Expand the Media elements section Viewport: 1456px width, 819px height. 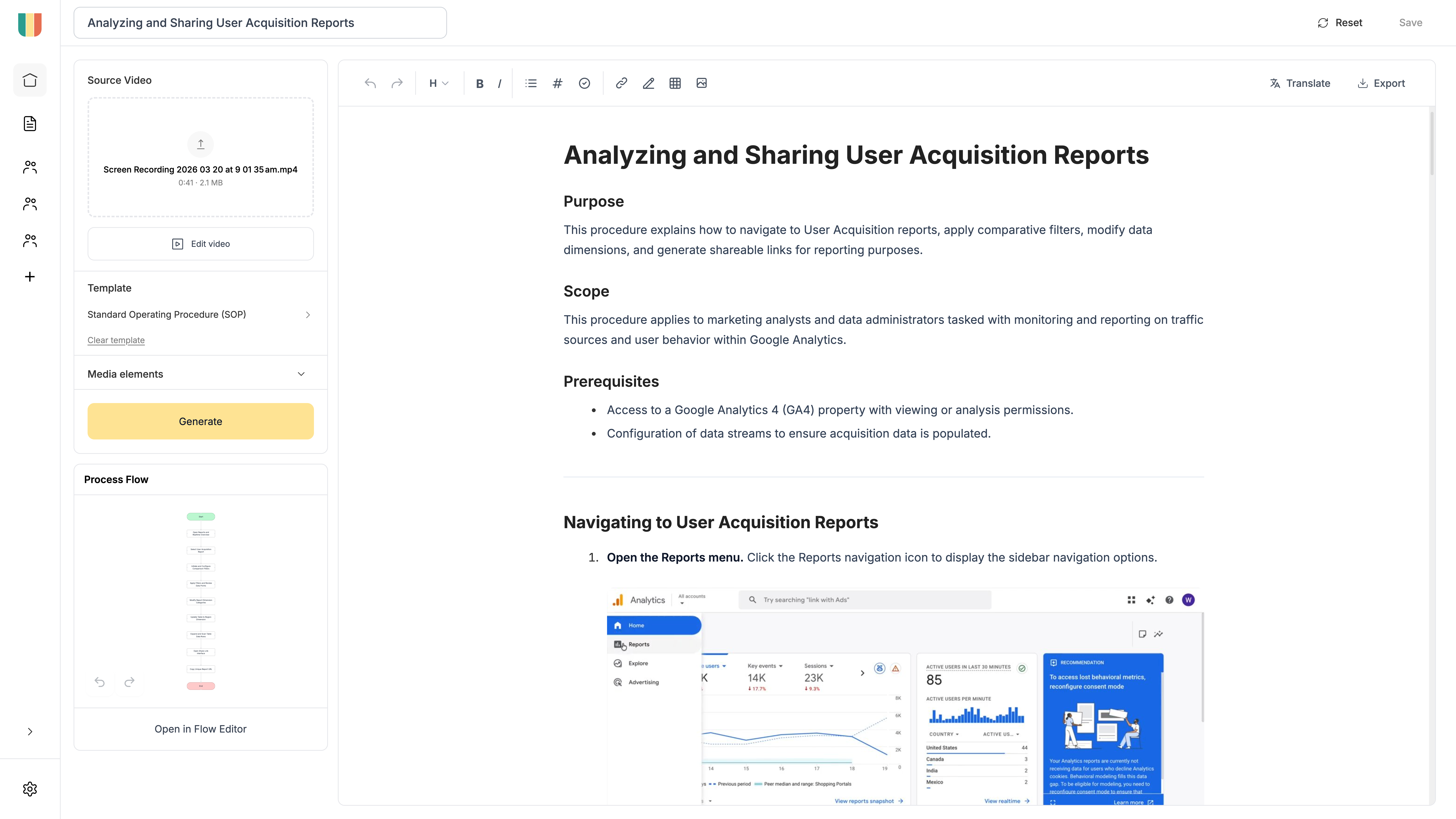(x=201, y=374)
